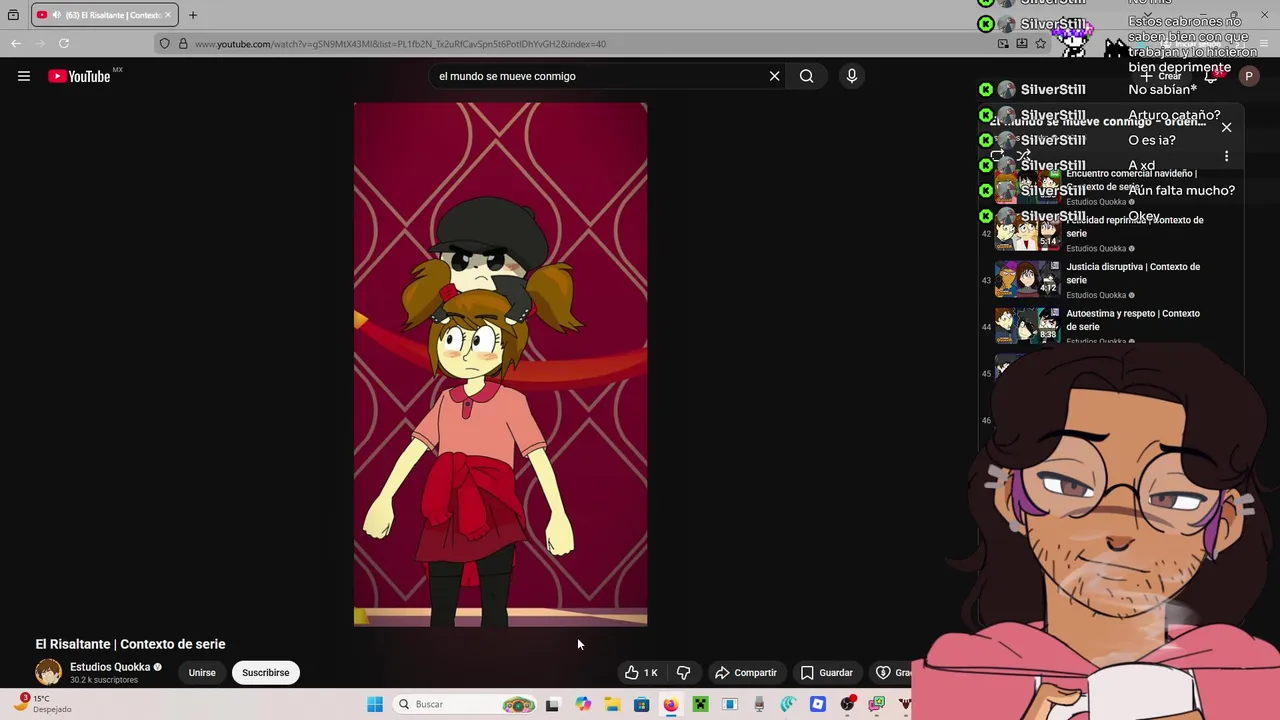
Task: Run the search with the magnifier button
Action: 806,76
